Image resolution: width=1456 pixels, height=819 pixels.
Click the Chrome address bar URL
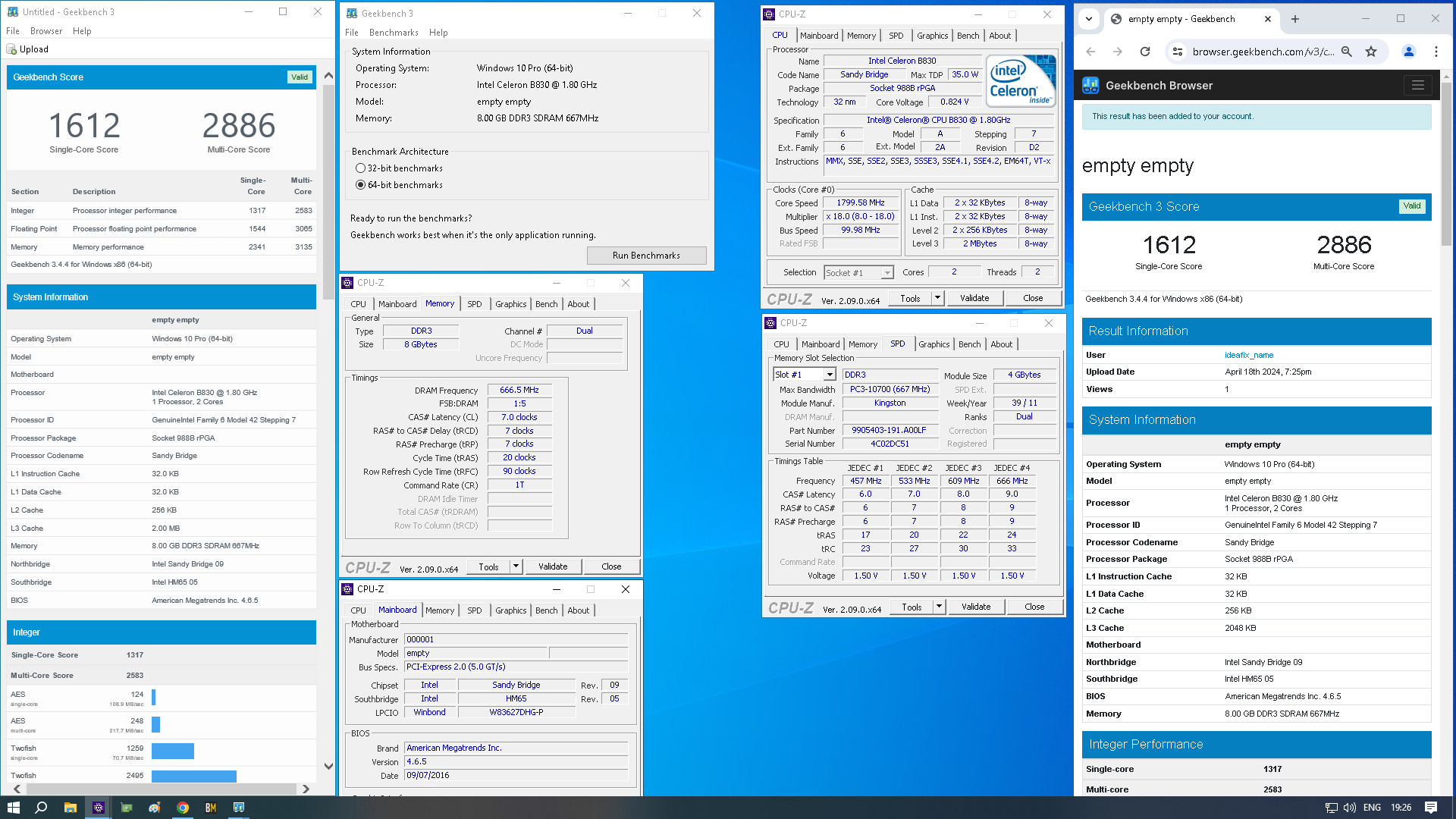pyautogui.click(x=1263, y=52)
